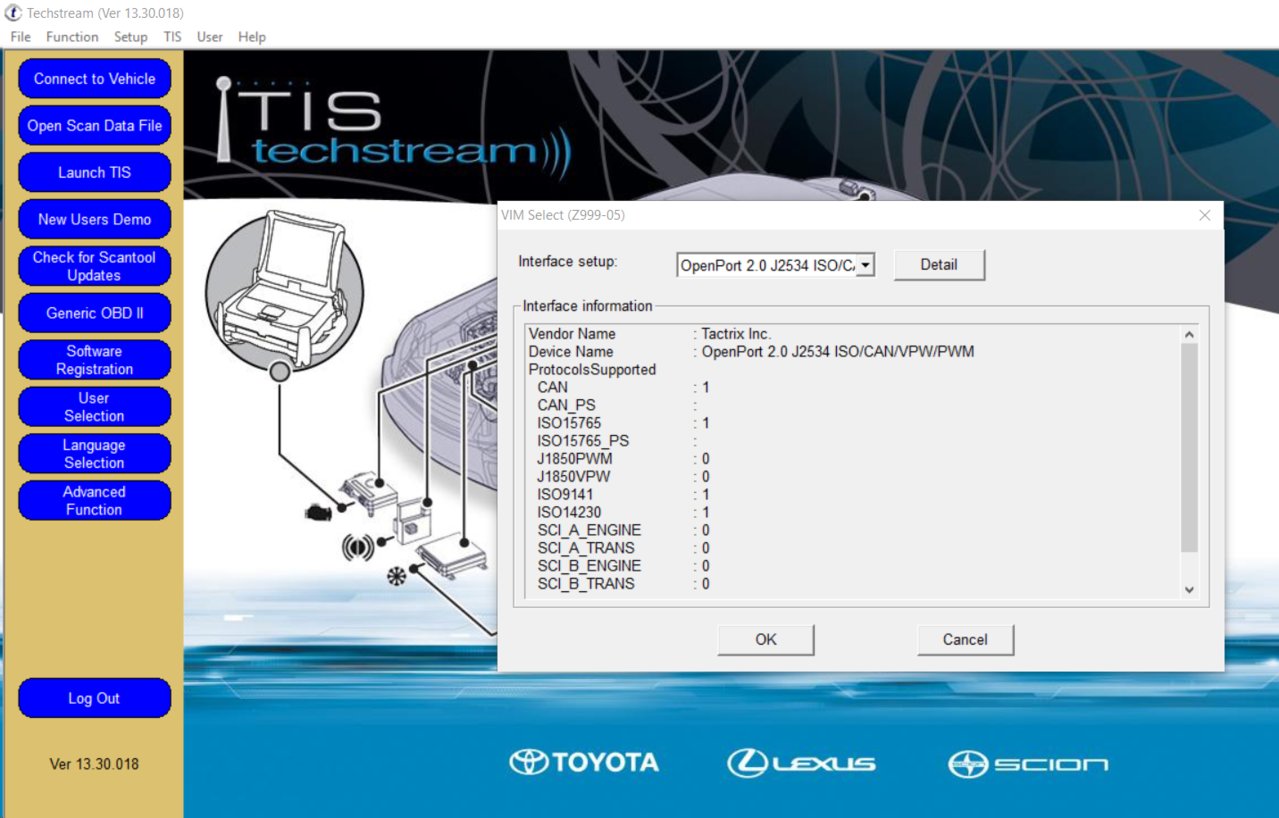Open the TIS menu
Image resolution: width=1279 pixels, height=818 pixels.
(173, 37)
